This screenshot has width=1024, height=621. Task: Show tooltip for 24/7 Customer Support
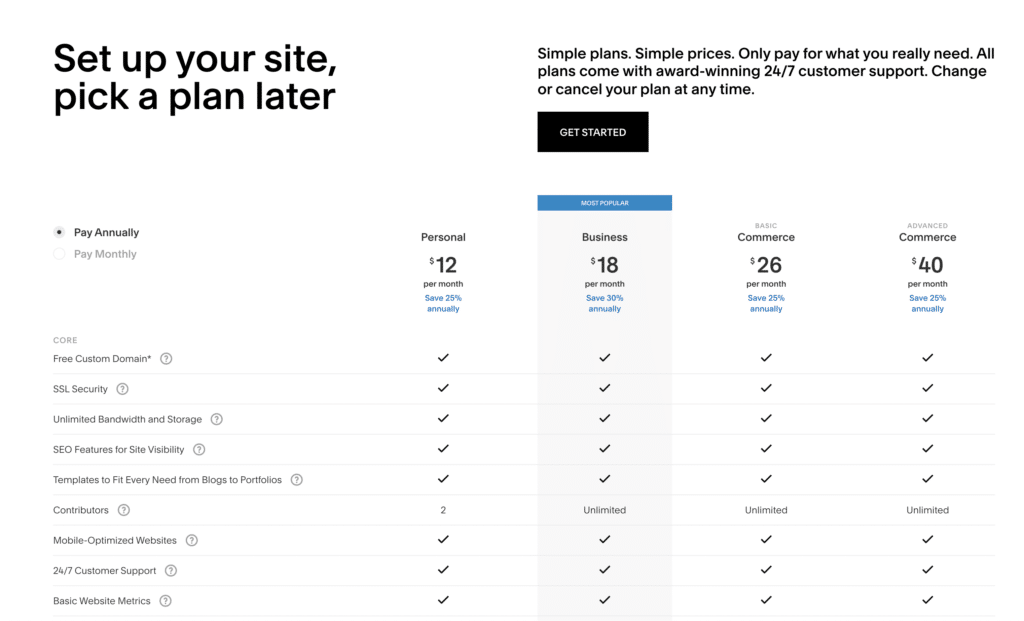click(171, 571)
